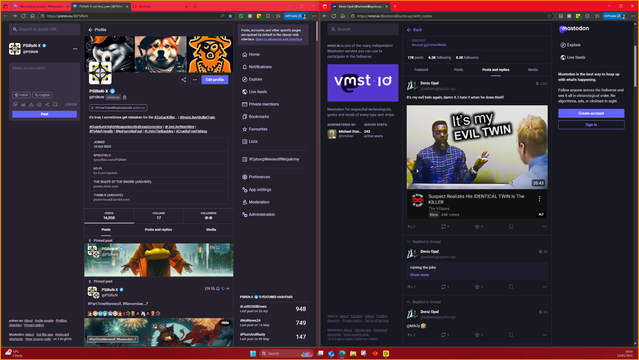Bookmark the evil twin post
Image resolution: width=639 pixels, height=360 pixels.
coord(511,227)
